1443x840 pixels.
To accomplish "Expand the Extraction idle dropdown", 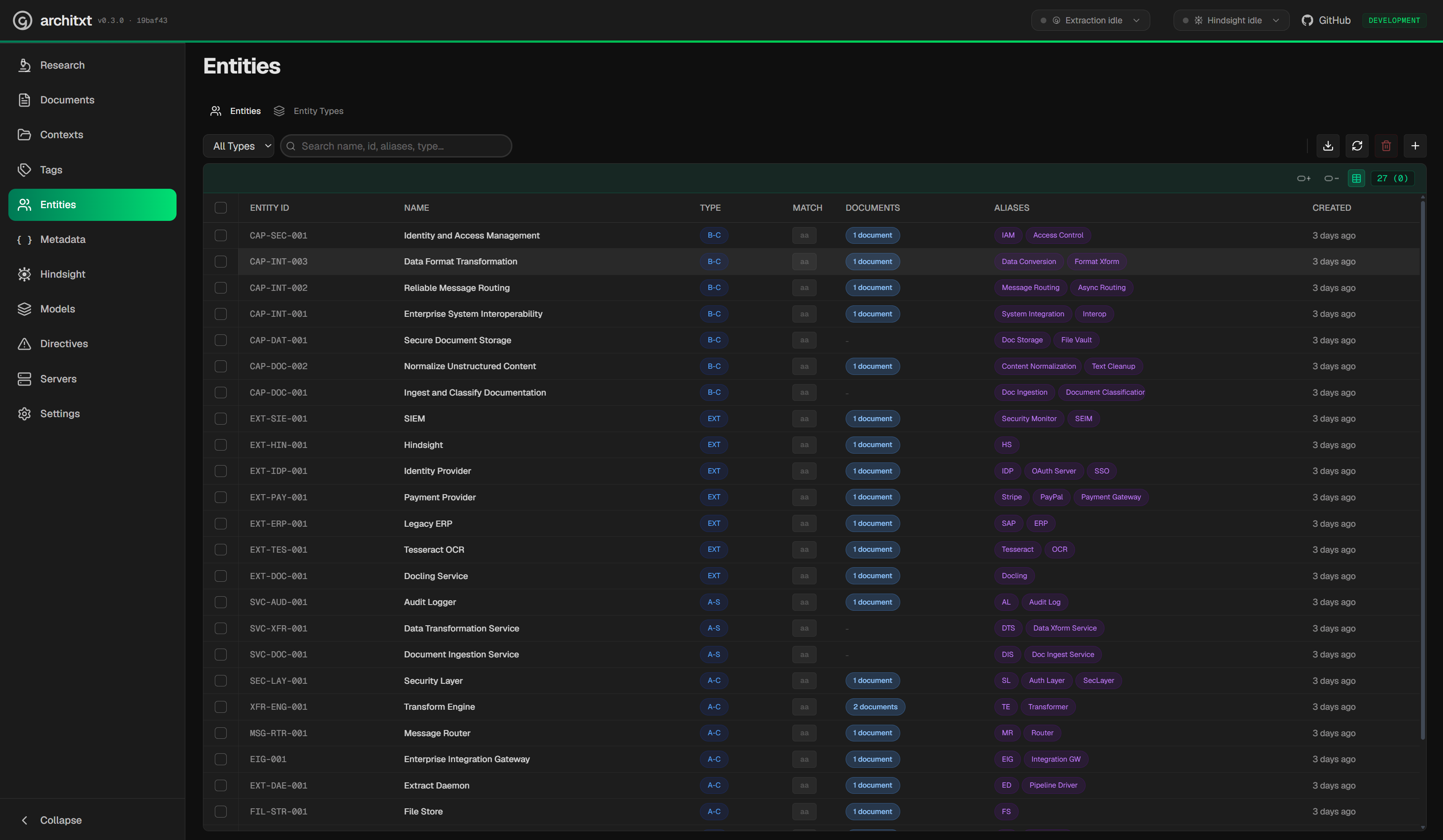I will point(1090,21).
